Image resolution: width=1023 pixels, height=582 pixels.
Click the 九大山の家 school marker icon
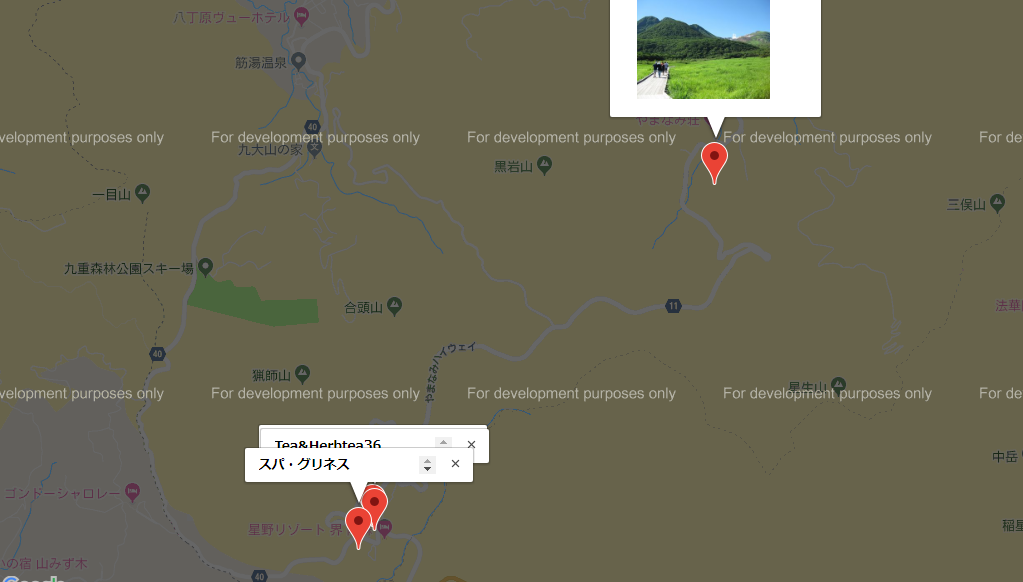click(315, 149)
